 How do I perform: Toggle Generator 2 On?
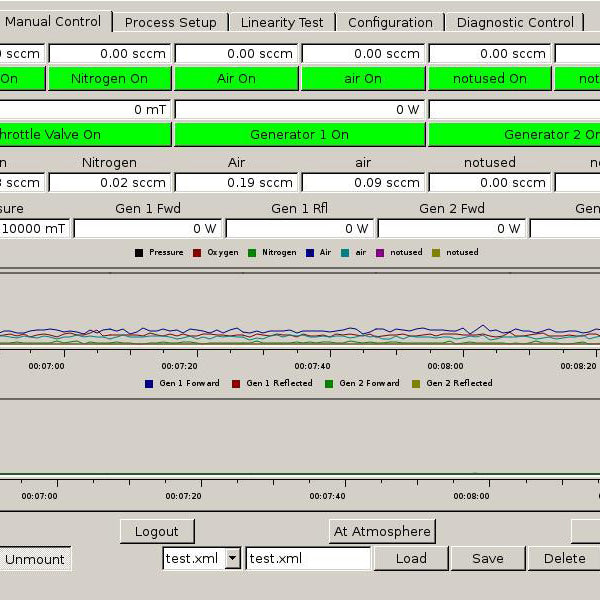pyautogui.click(x=514, y=134)
